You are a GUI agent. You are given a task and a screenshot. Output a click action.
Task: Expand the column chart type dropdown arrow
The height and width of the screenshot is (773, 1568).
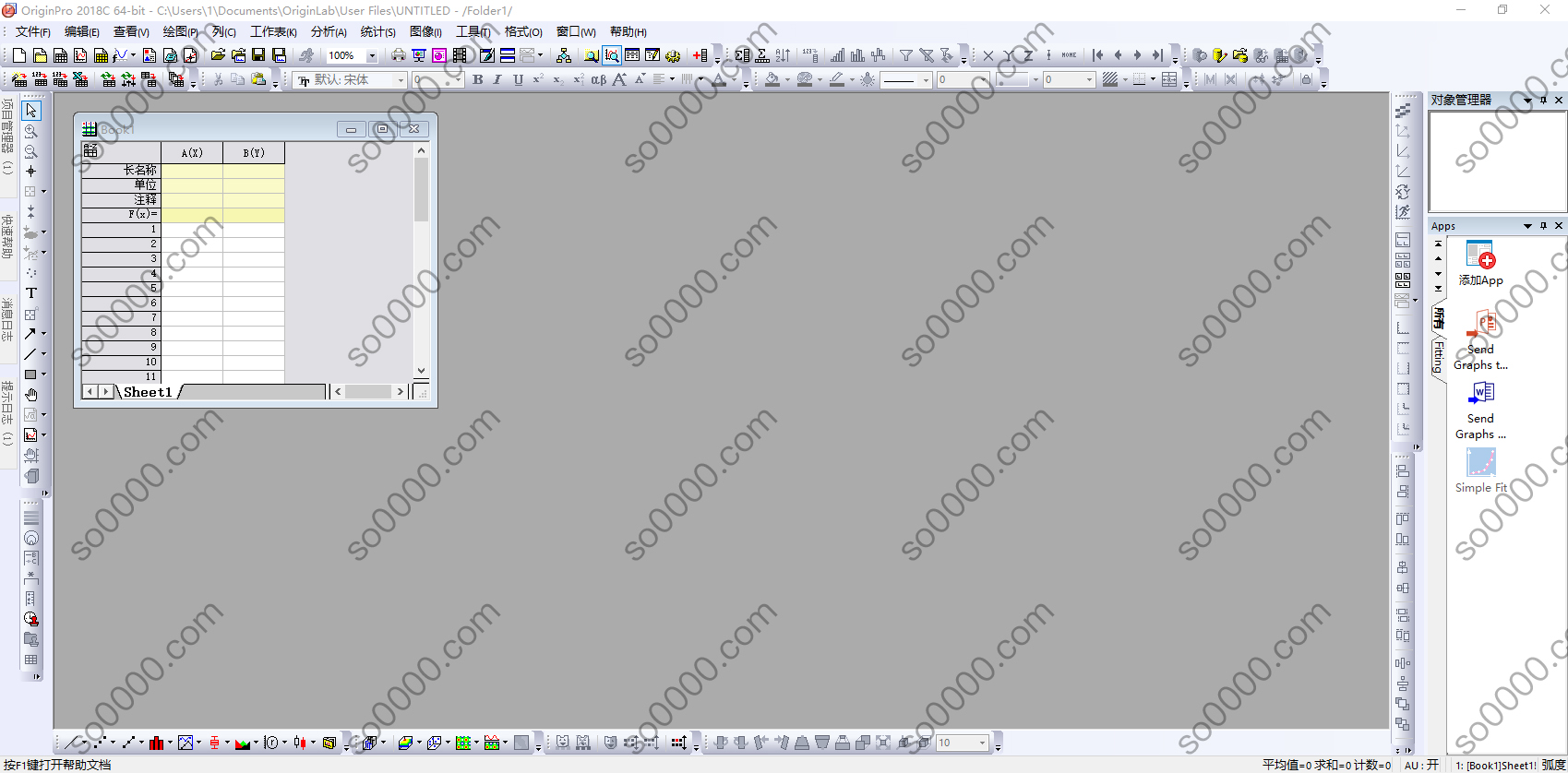pos(170,743)
